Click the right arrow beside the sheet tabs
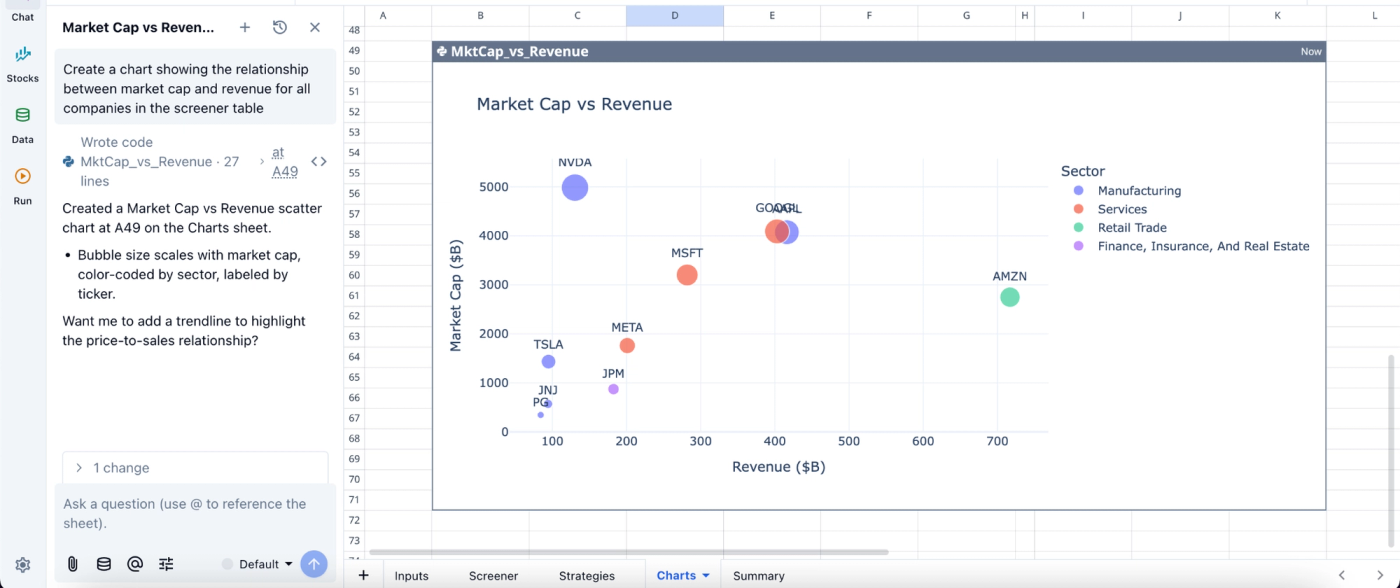Screen dimensions: 1400x588 (x=1380, y=575)
